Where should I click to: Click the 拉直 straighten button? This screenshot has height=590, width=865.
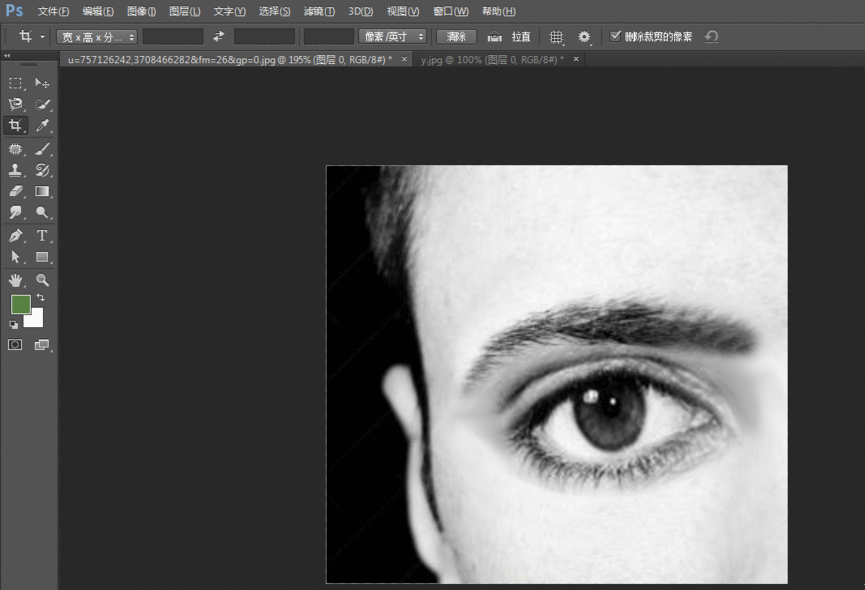point(509,37)
